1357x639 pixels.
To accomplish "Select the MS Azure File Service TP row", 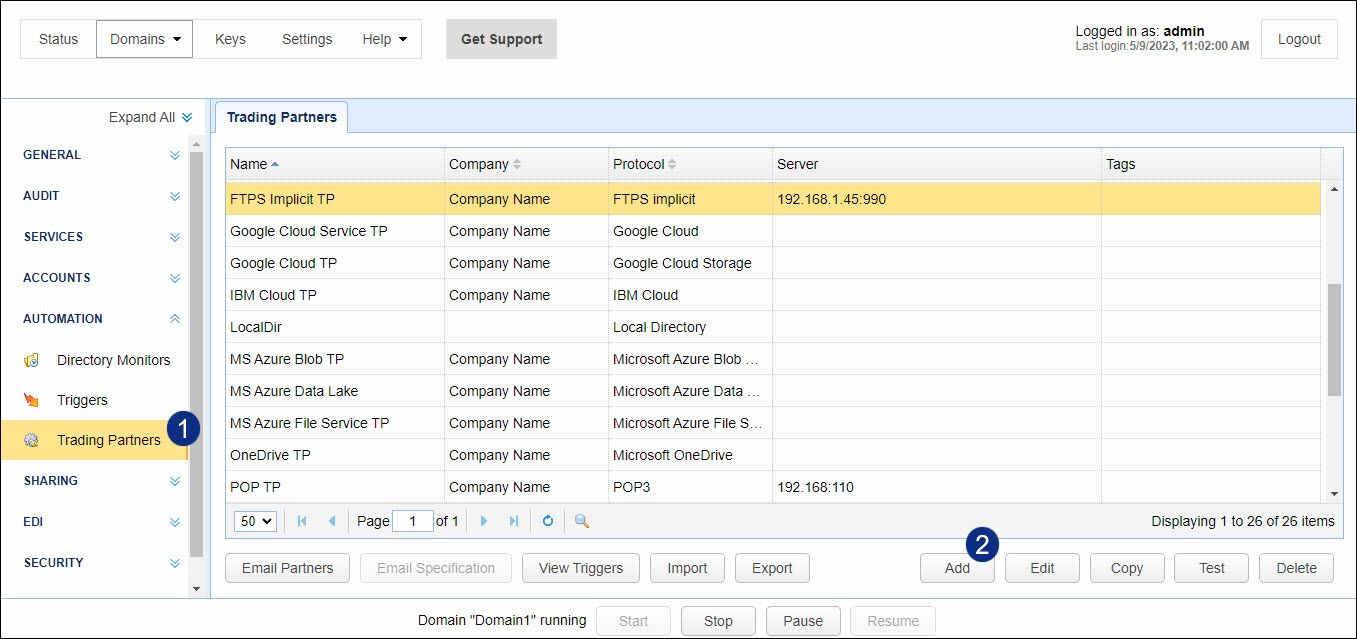I will [773, 423].
